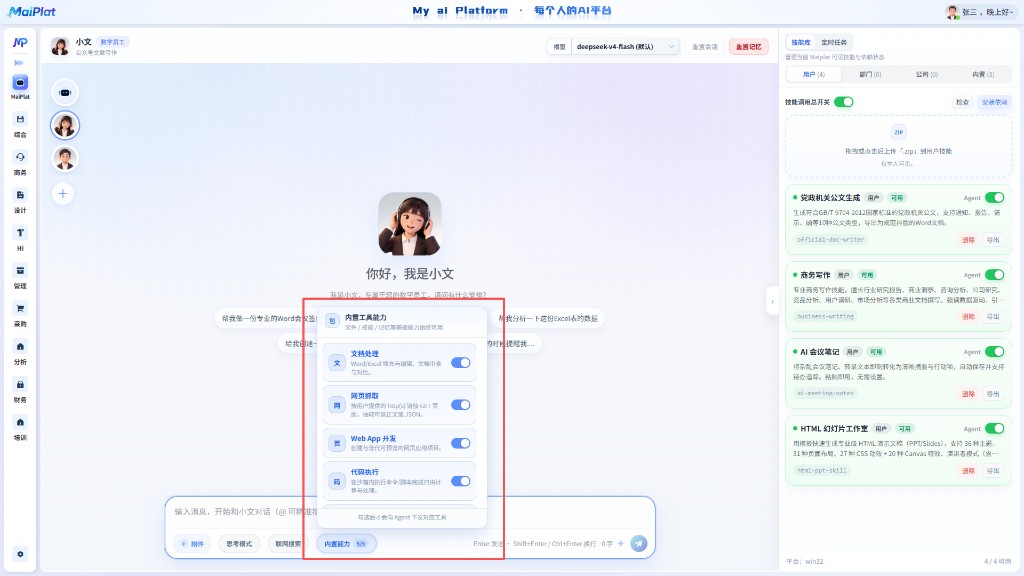Toggle the 代码执行 capability switch
Screen dimensions: 1024x576
[x=460, y=481]
